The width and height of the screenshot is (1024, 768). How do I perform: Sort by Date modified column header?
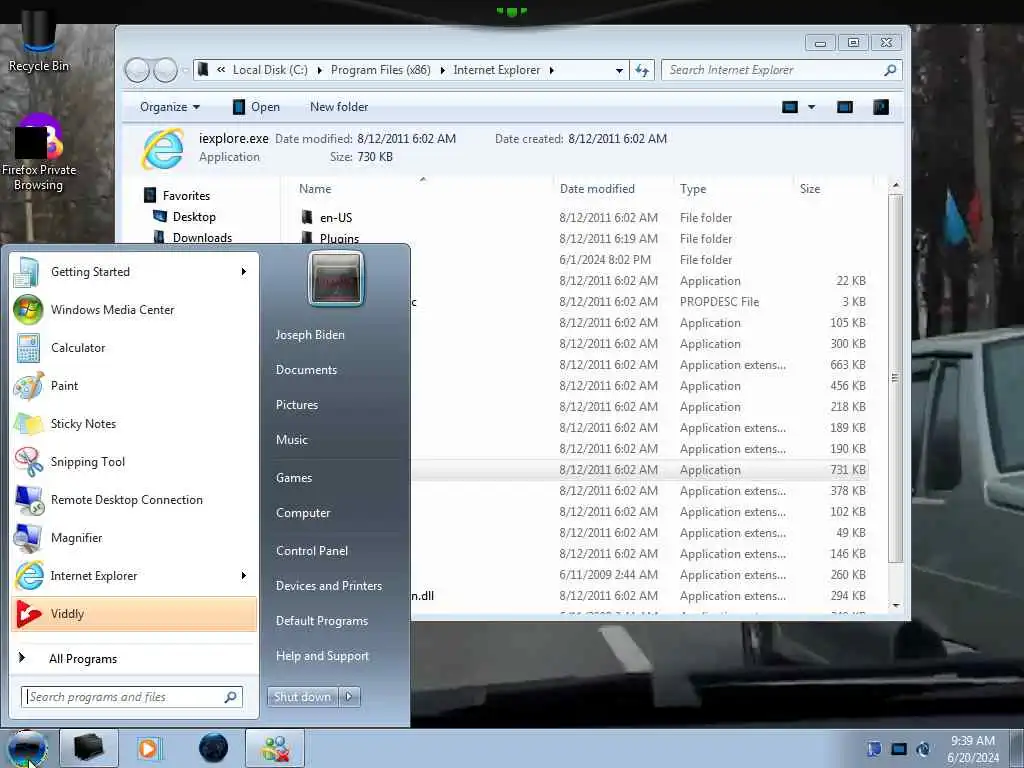597,189
